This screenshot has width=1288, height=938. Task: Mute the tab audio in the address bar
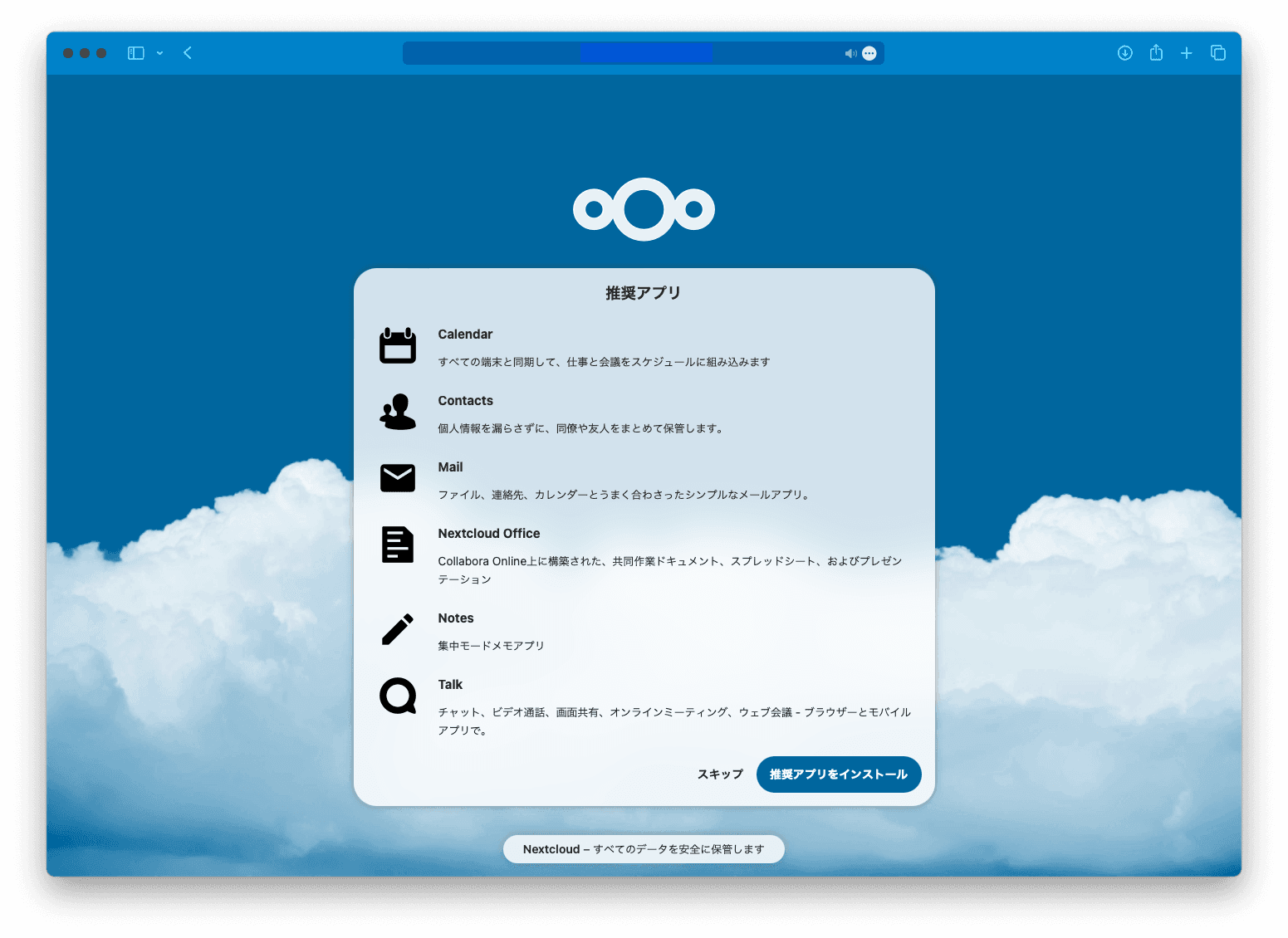(x=850, y=52)
